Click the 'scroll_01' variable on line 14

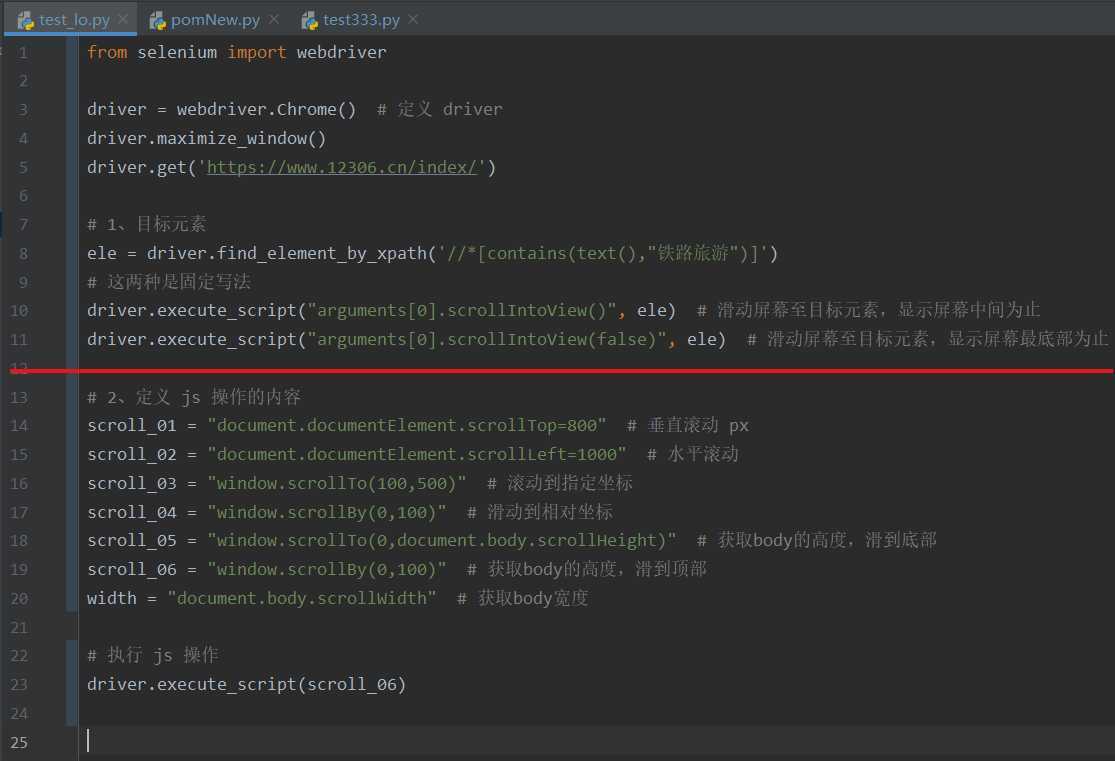[132, 426]
